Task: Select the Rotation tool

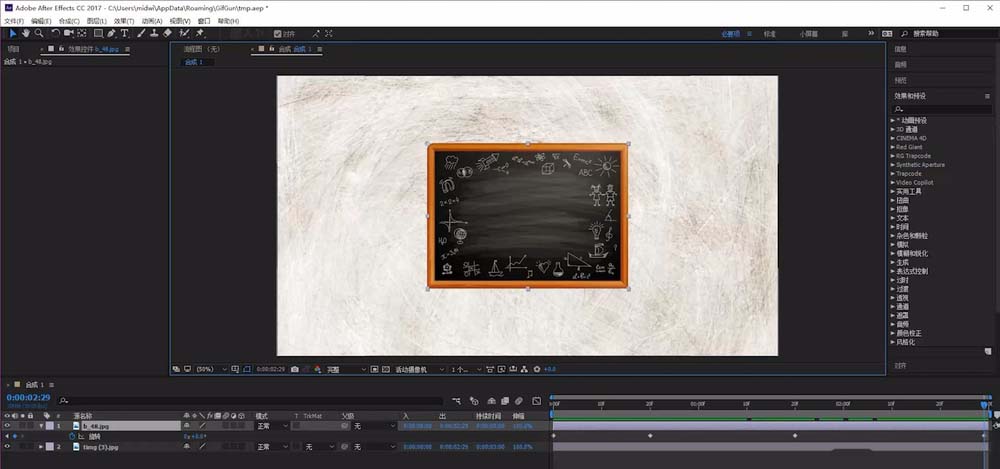Action: [55, 33]
